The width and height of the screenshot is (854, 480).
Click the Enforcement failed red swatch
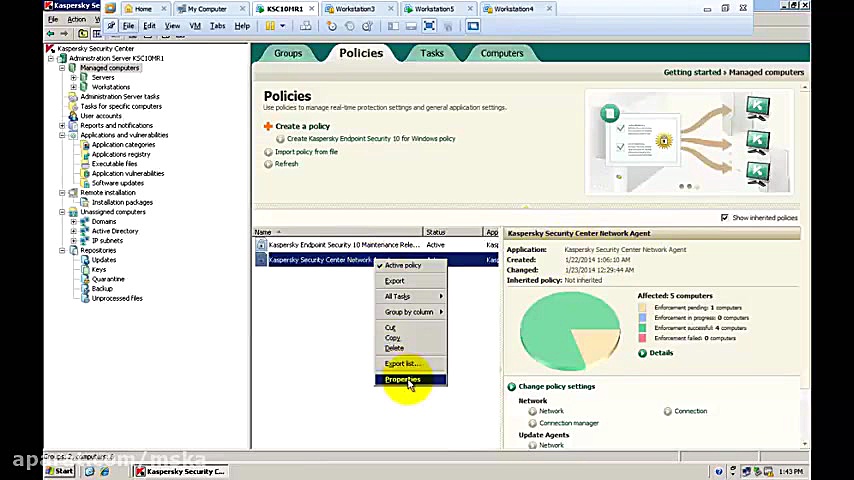click(642, 338)
